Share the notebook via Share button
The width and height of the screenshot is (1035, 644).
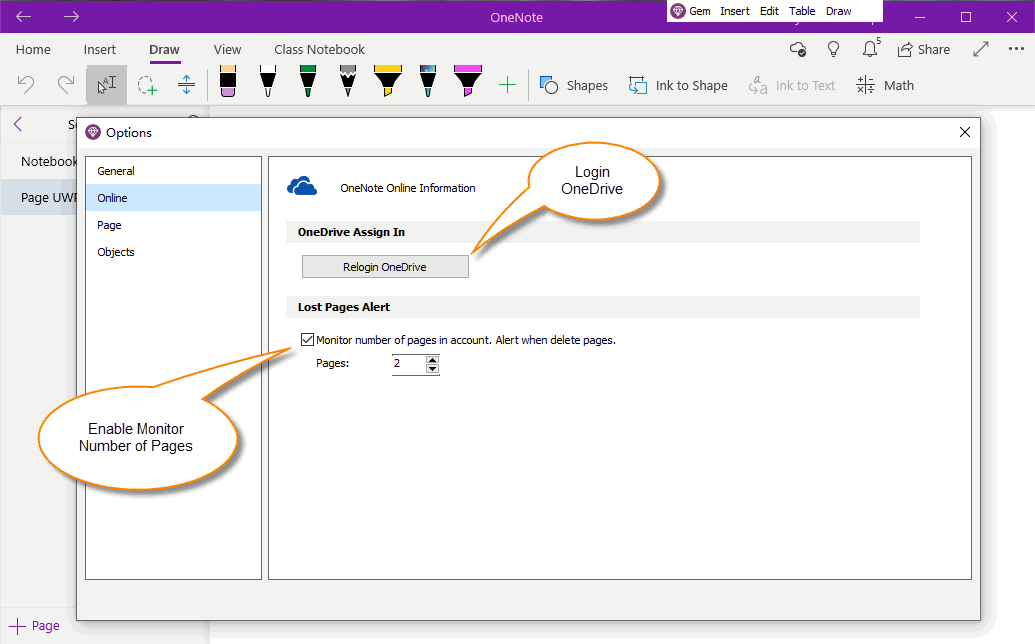[x=923, y=48]
